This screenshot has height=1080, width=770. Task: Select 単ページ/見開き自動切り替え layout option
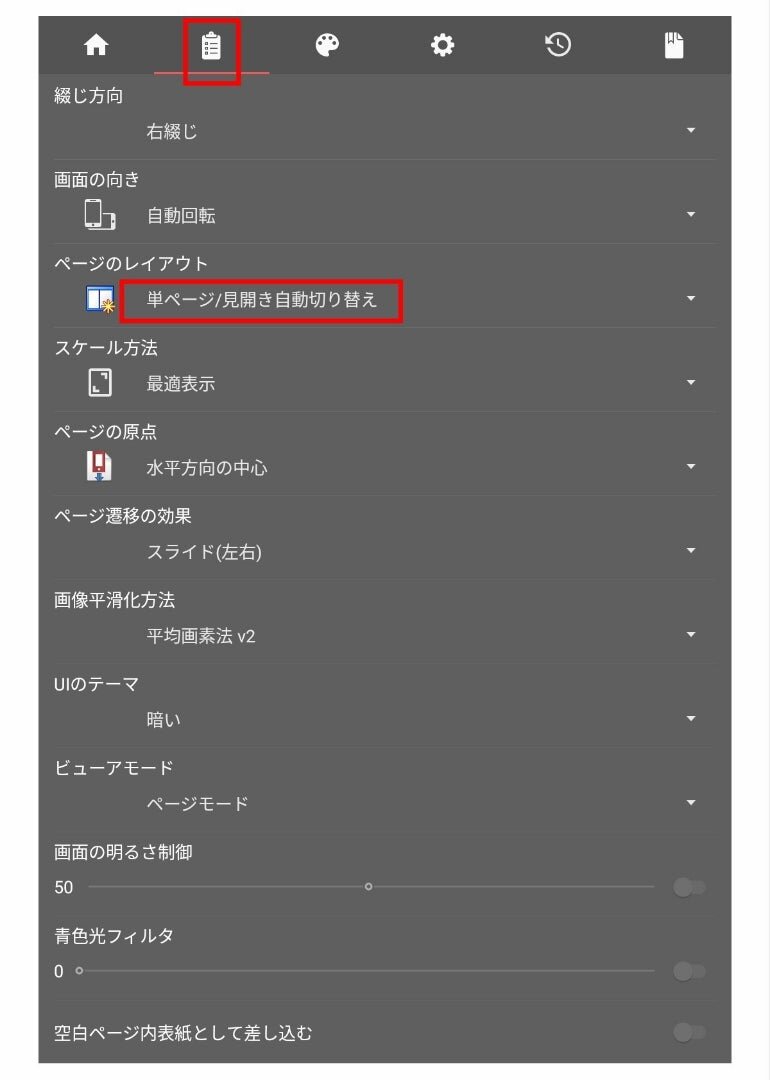click(x=262, y=300)
